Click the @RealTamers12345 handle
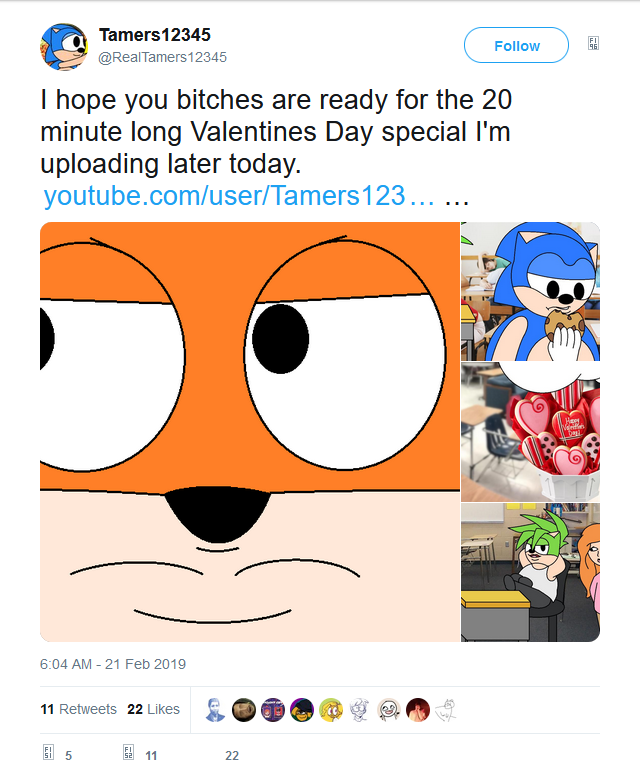Image resolution: width=640 pixels, height=783 pixels. (162, 57)
